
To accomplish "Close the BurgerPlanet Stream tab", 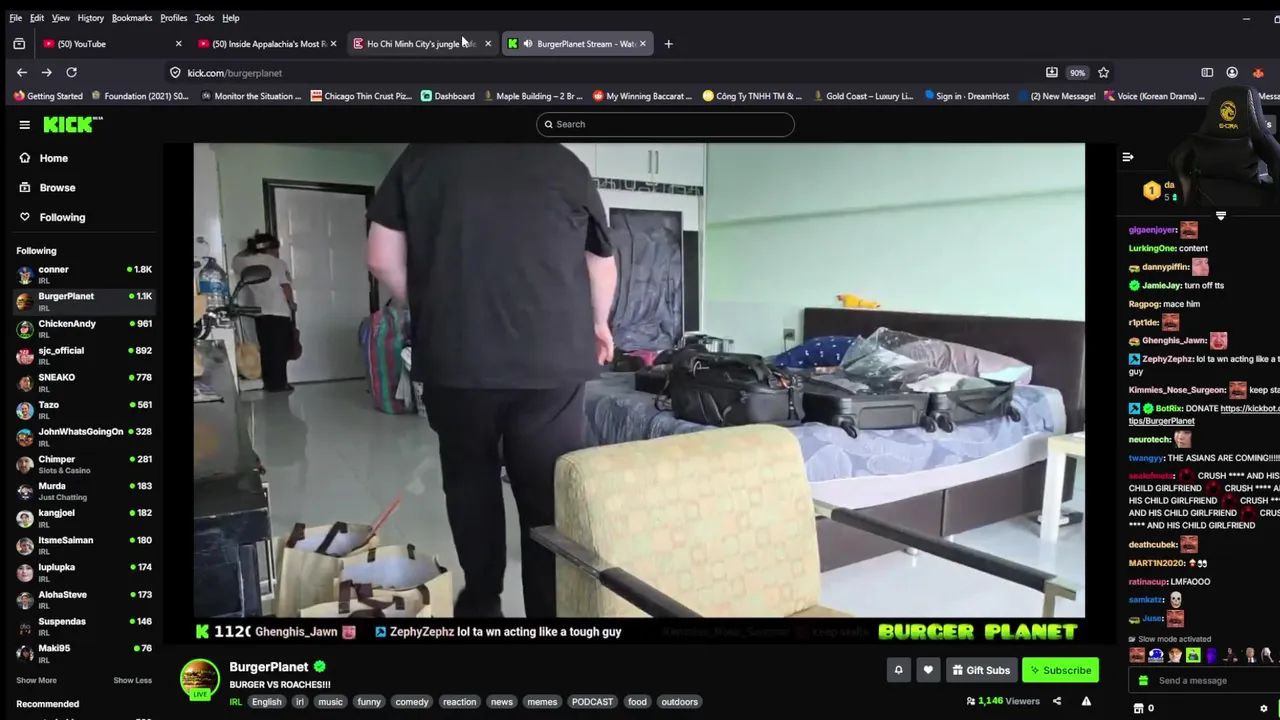I will (642, 43).
